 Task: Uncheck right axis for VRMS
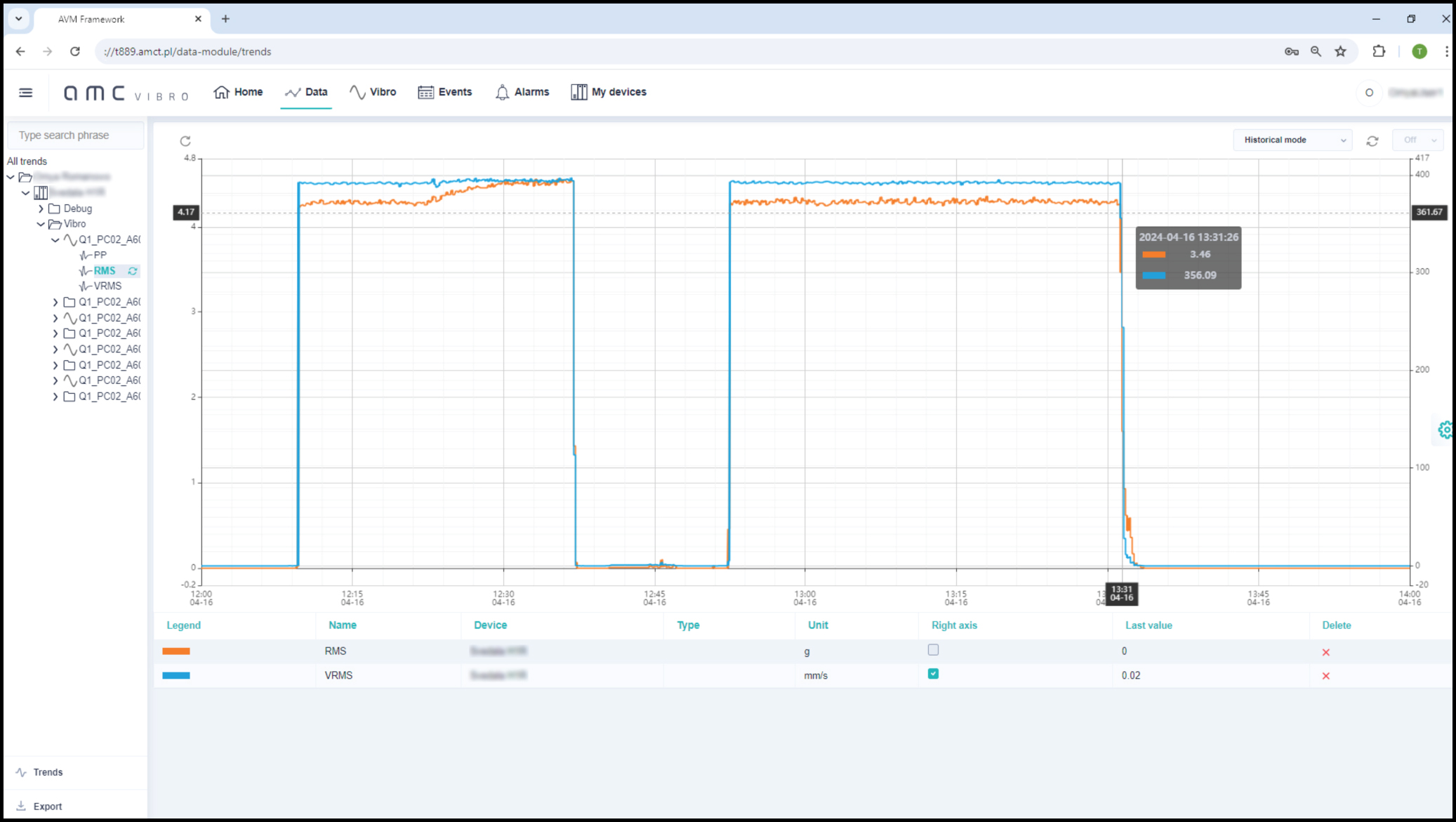click(x=933, y=674)
